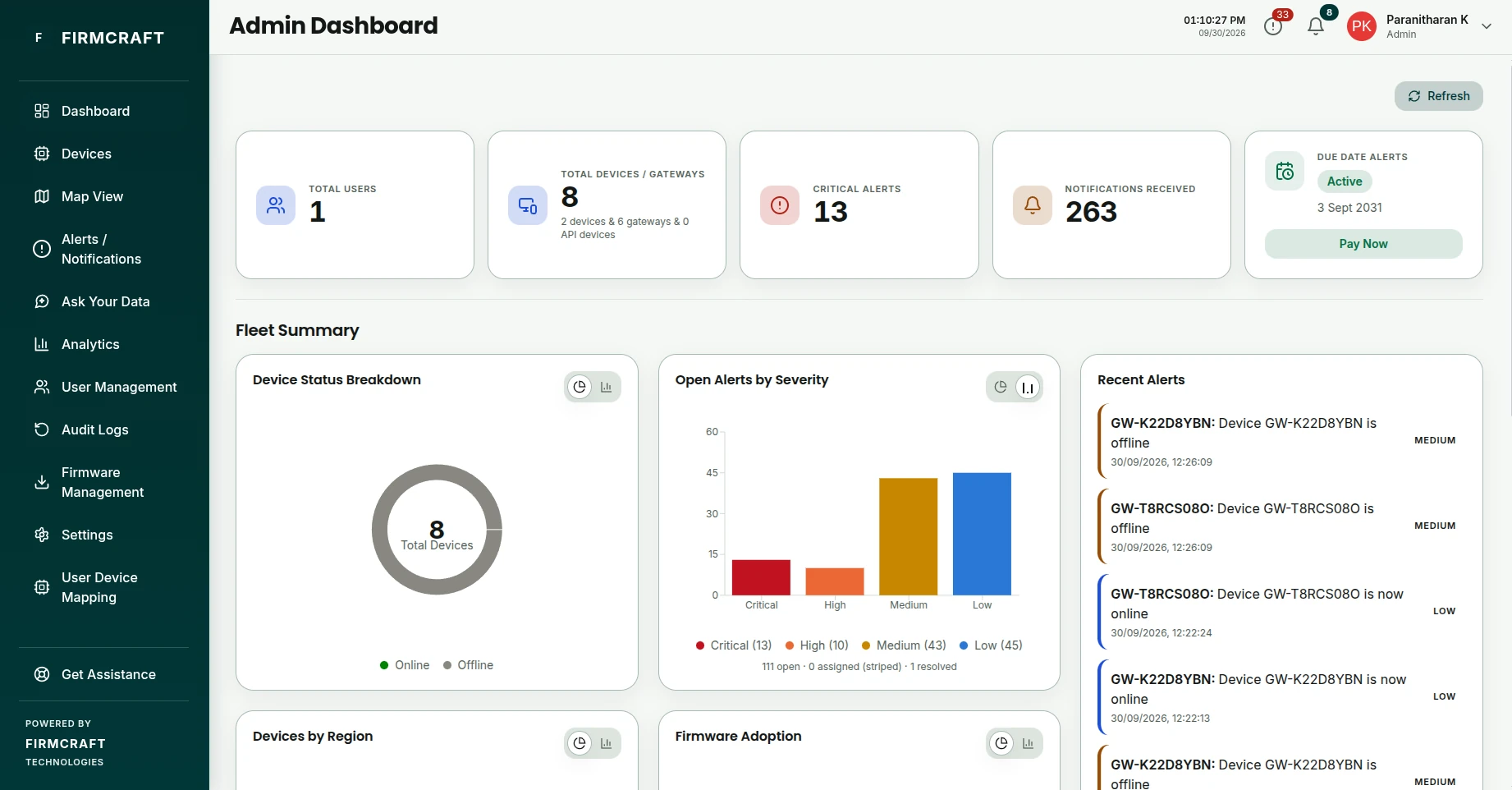The width and height of the screenshot is (1512, 790).
Task: Expand the Paranitharan K profile dropdown
Action: pos(1487,26)
